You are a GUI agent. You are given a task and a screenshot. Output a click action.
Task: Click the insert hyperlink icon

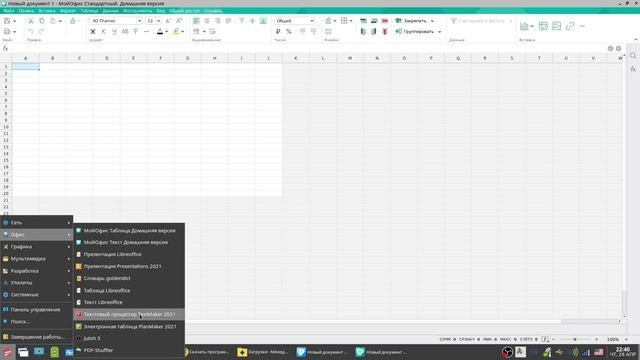point(570,26)
